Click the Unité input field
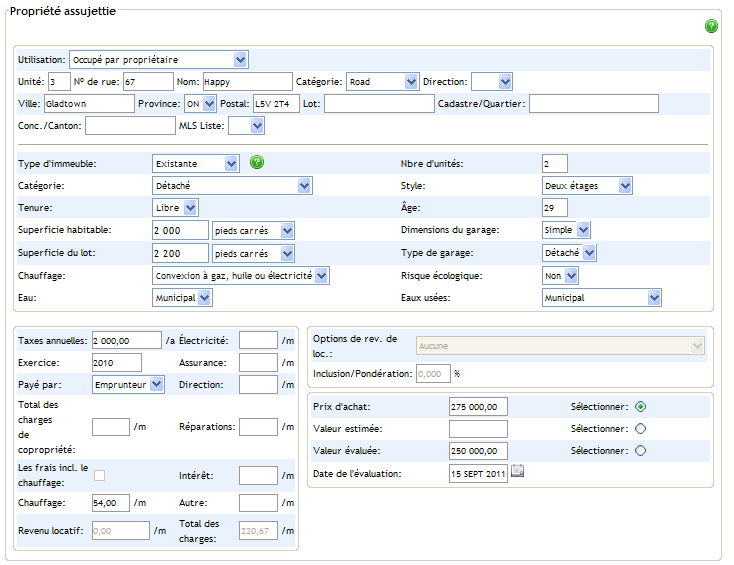 pos(59,82)
